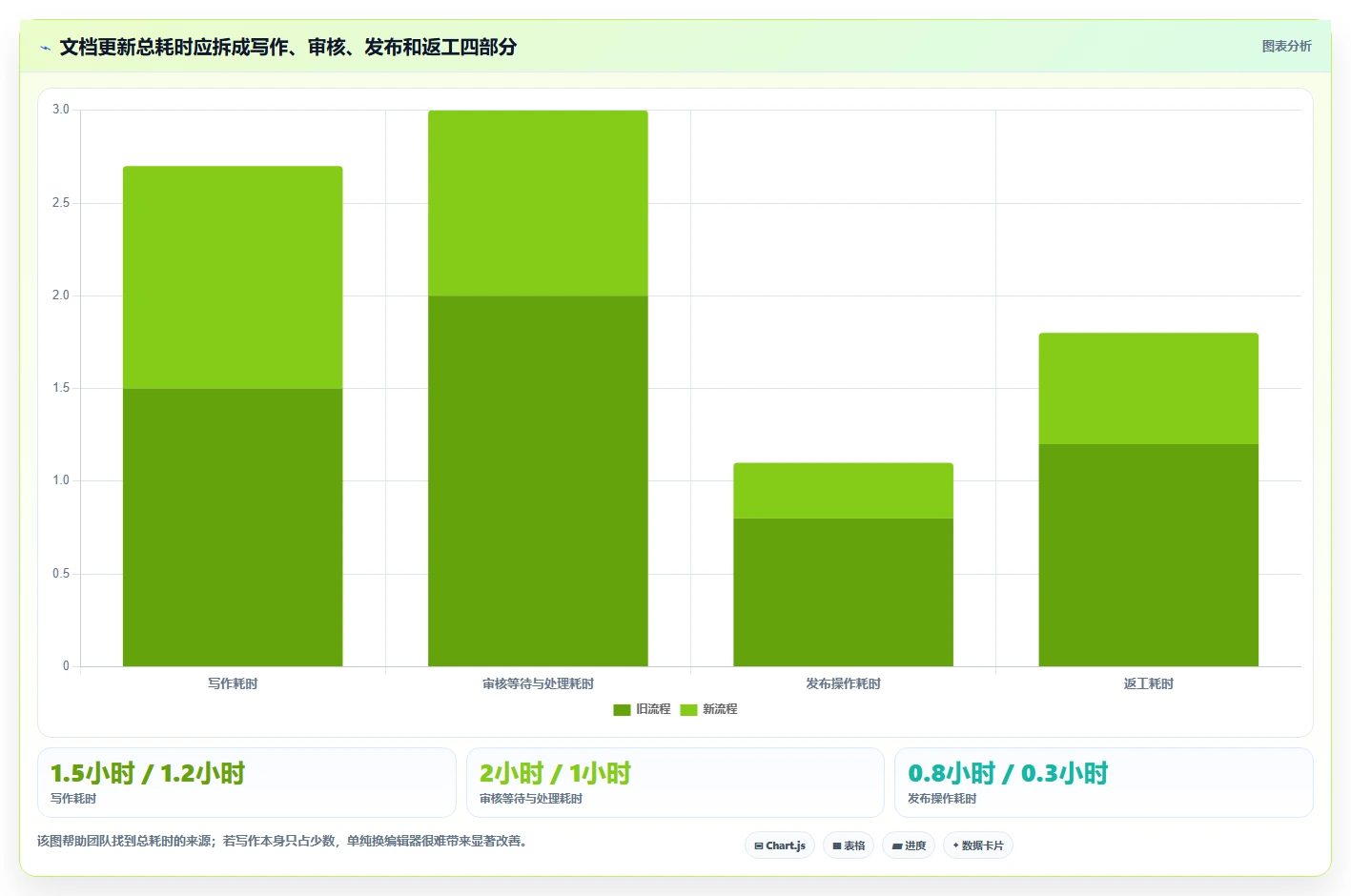Click the 写作耗时 x-axis label
Image resolution: width=1351 pixels, height=896 pixels.
(x=233, y=683)
